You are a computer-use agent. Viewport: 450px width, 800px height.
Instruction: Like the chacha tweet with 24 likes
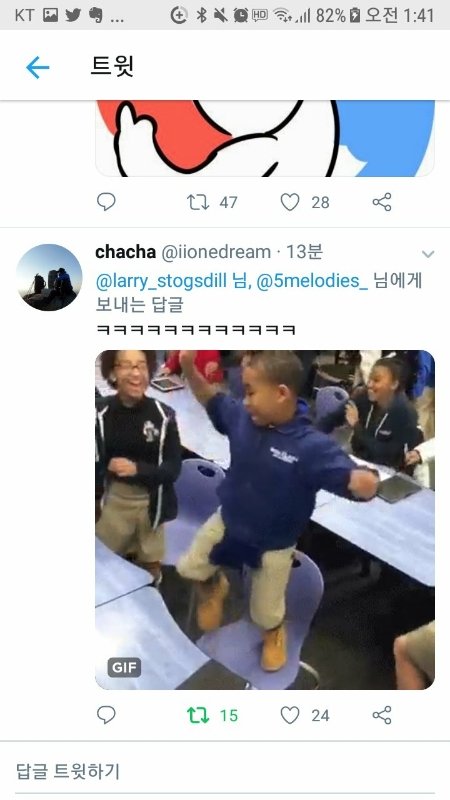click(290, 715)
